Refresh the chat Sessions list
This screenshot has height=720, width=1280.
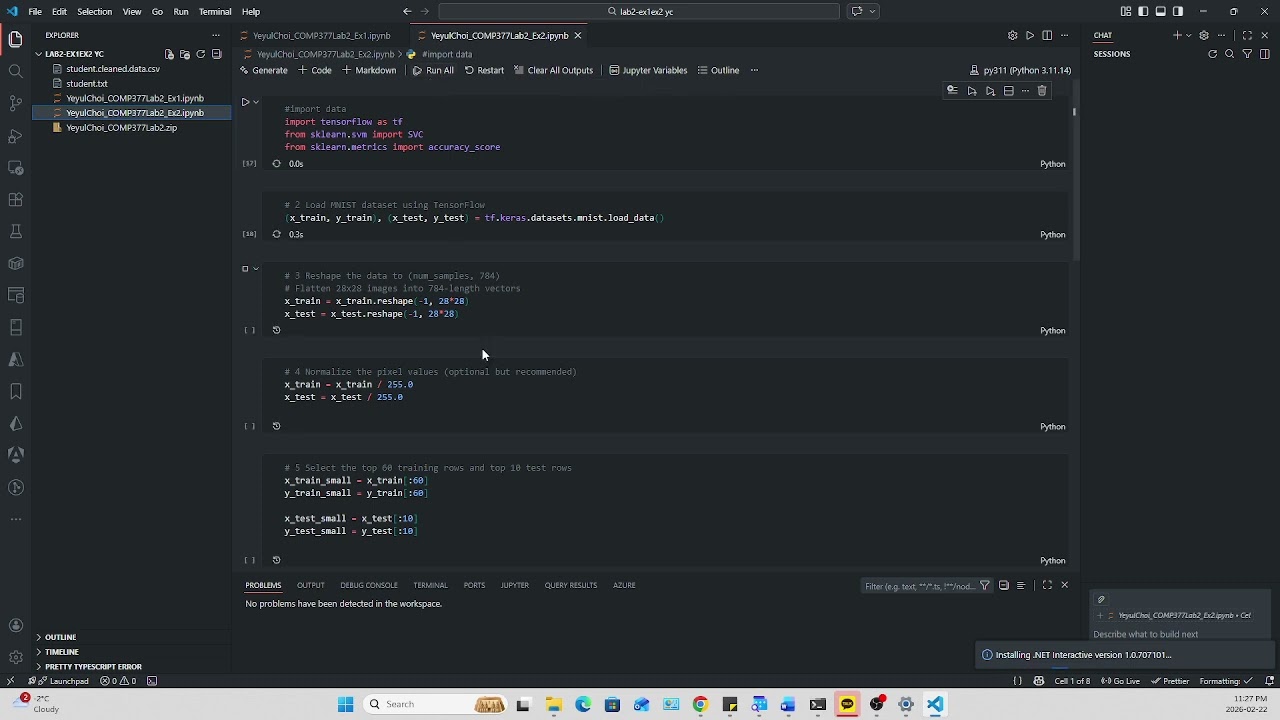tap(1212, 54)
